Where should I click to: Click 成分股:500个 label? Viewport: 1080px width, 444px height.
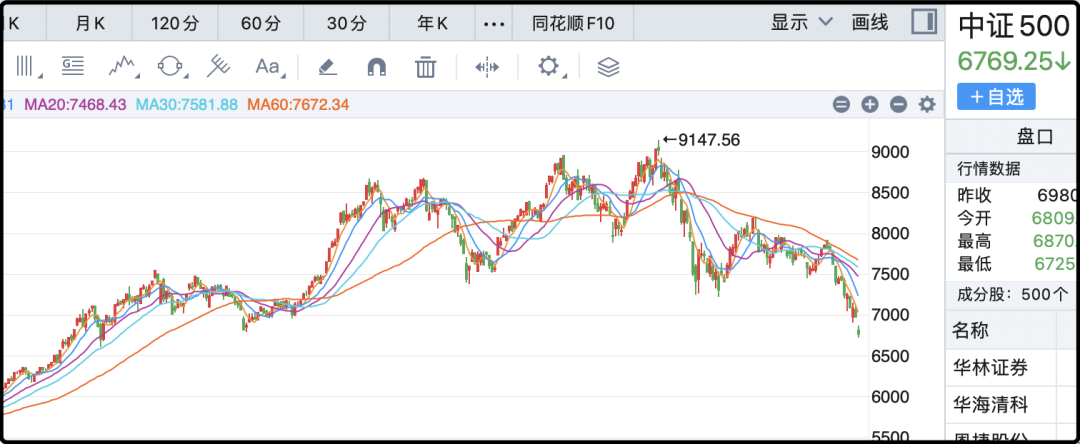coord(1012,295)
